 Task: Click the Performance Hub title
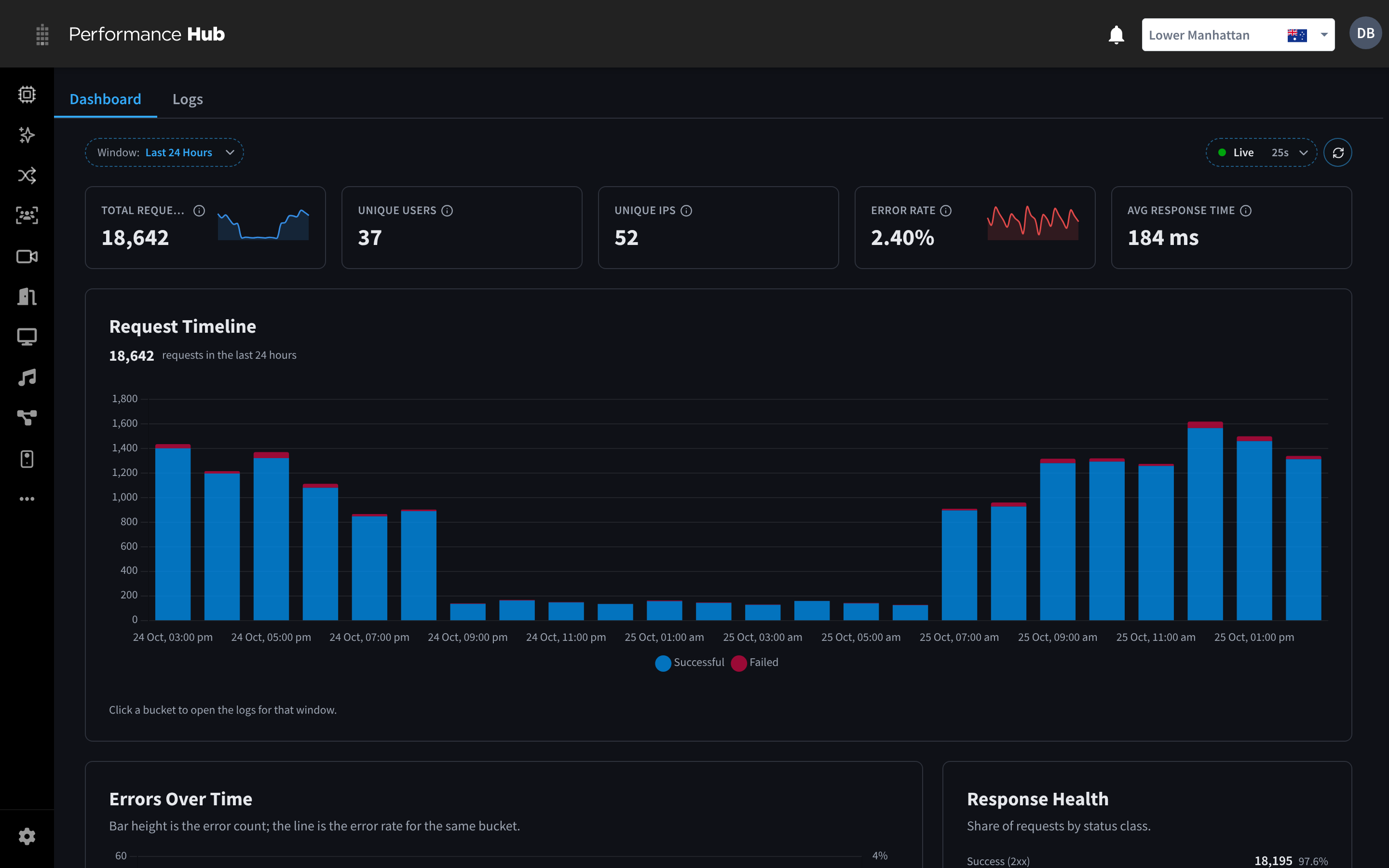click(147, 34)
